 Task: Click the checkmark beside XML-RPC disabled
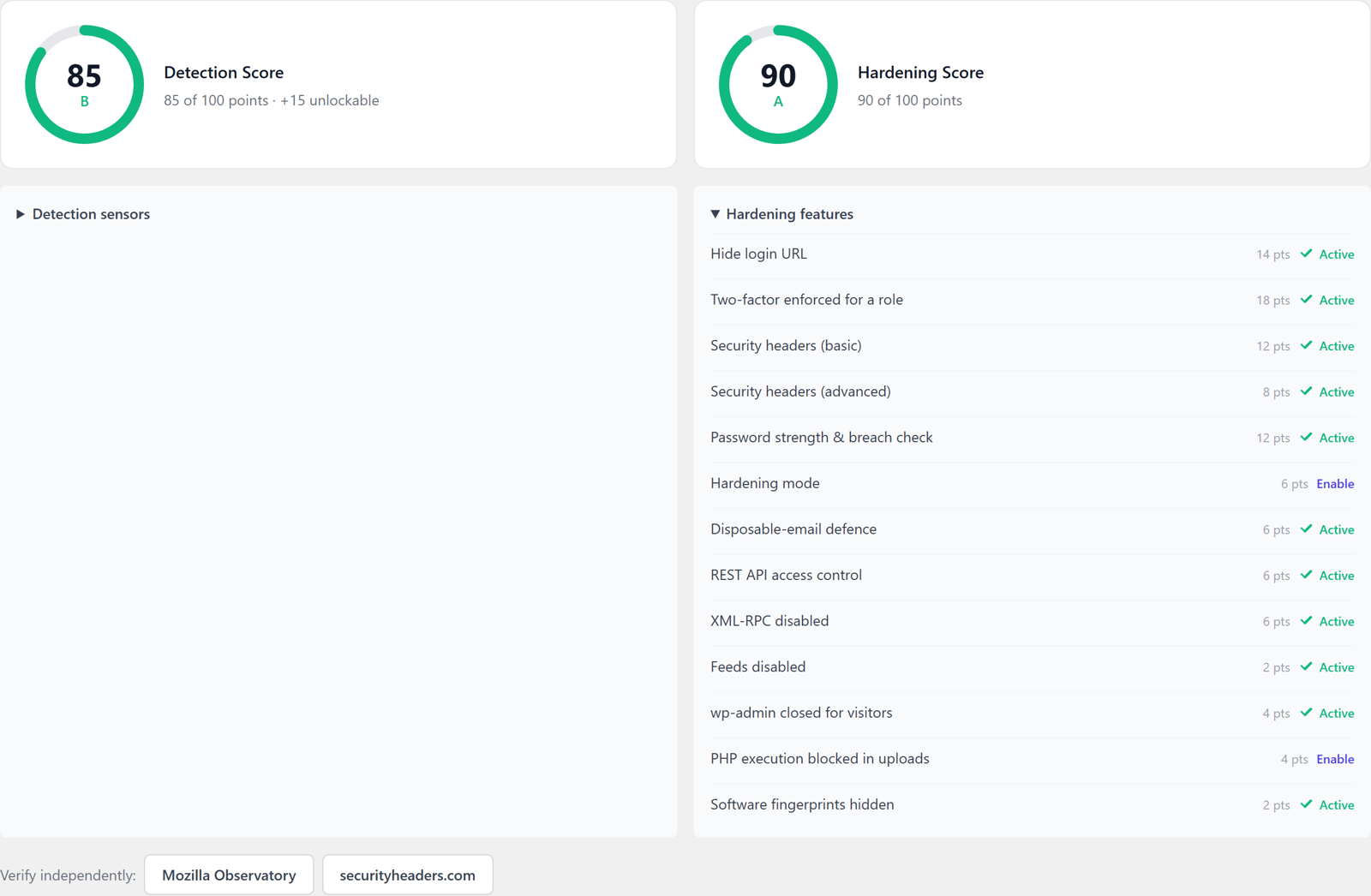(1306, 621)
